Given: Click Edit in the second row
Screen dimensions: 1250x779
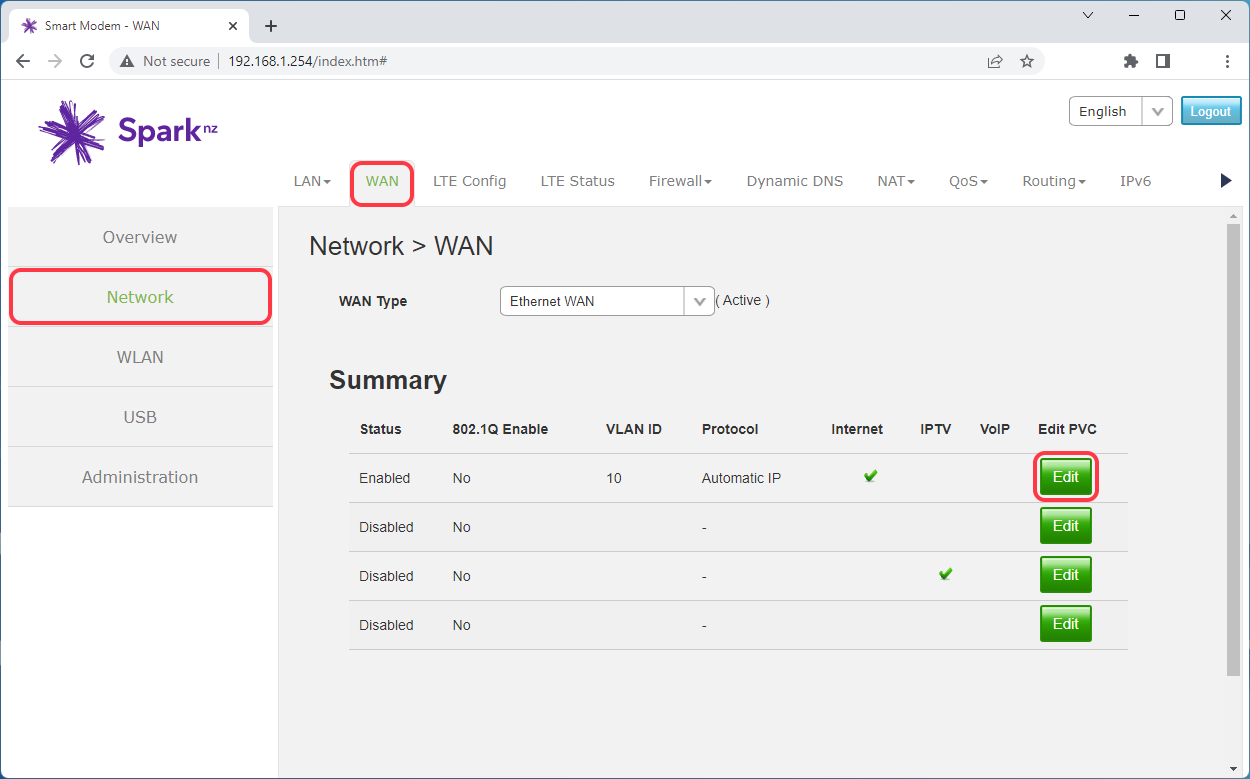Looking at the screenshot, I should [x=1065, y=526].
